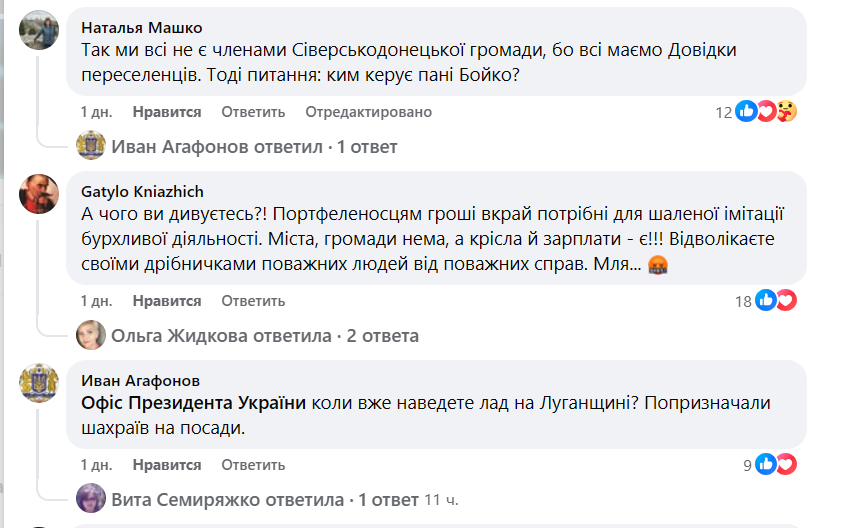This screenshot has height=528, width=851.
Task: Open reactions on Наталья Машко's comment
Action: pyautogui.click(x=766, y=112)
